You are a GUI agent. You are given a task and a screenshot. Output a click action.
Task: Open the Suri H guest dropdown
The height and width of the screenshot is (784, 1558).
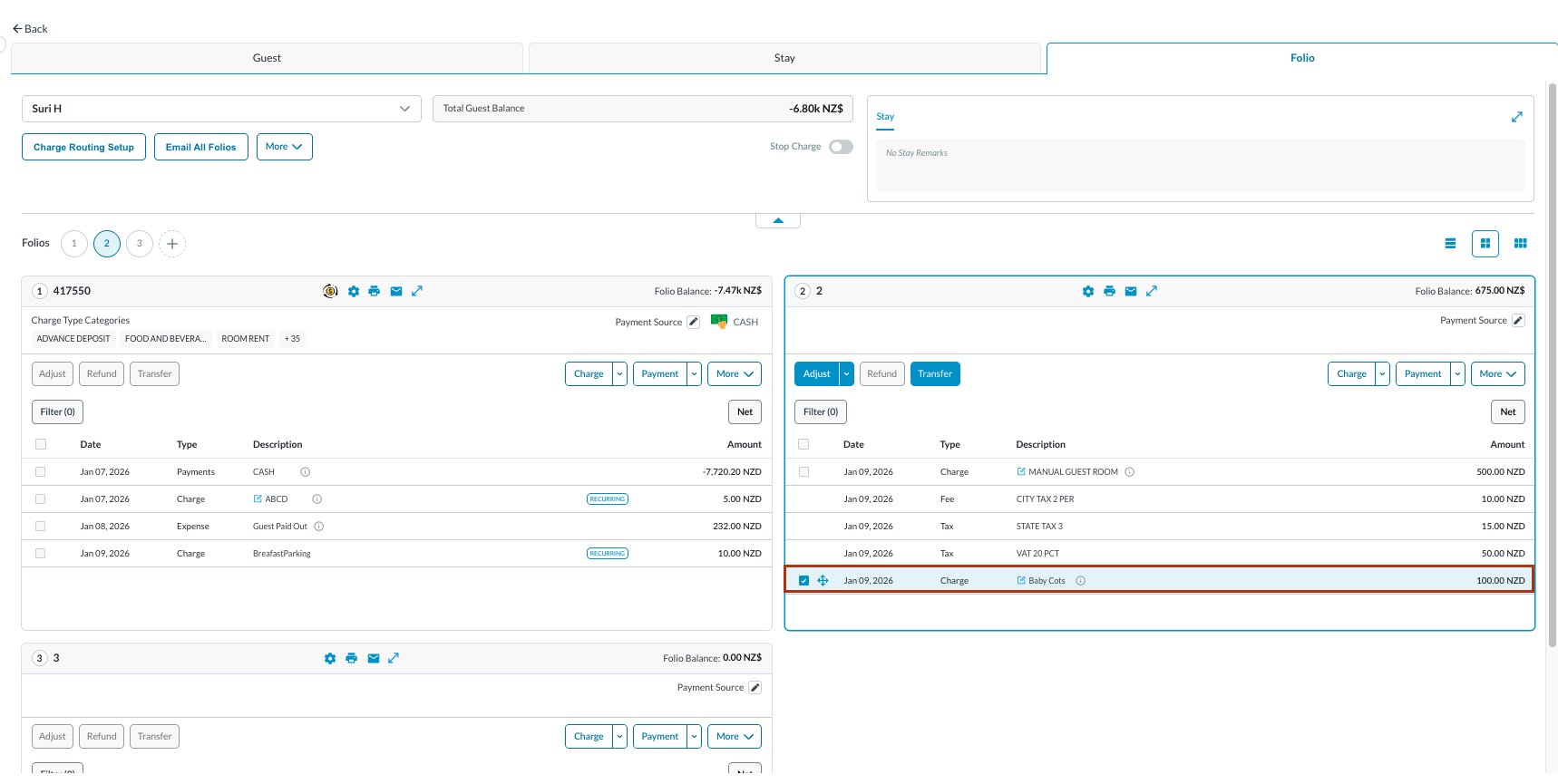tap(221, 109)
